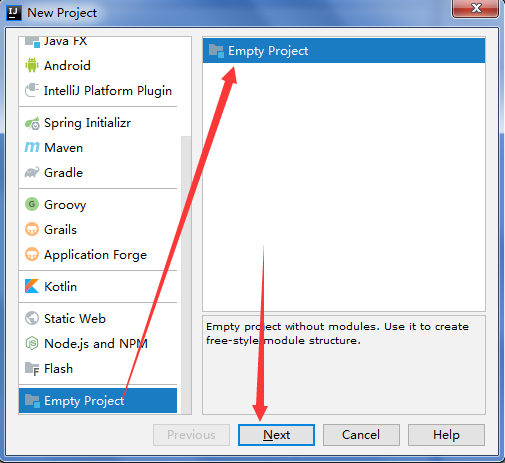Click the green Groovy icon
505x463 pixels.
[x=32, y=204]
